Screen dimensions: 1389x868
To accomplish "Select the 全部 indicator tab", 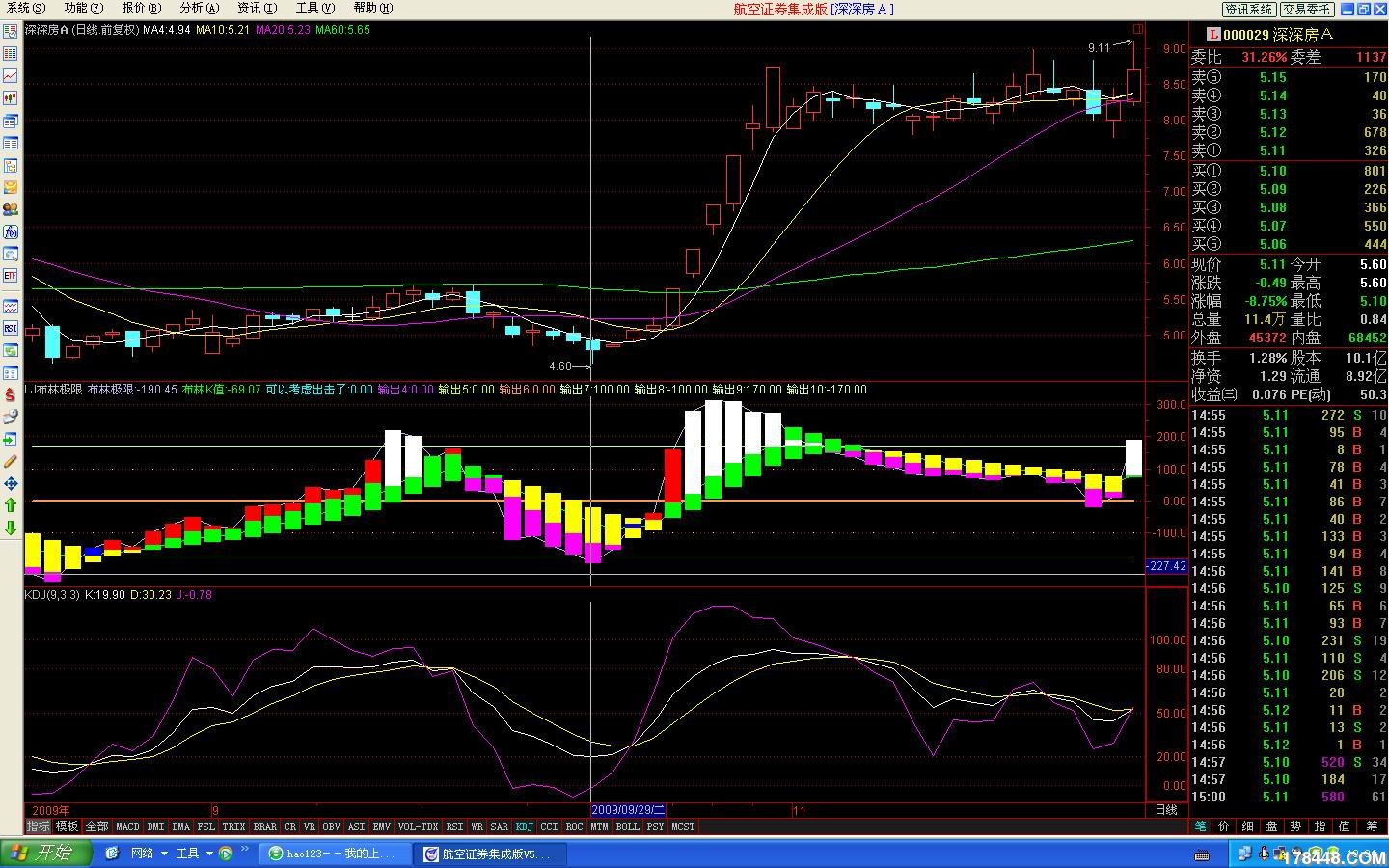I will [97, 827].
